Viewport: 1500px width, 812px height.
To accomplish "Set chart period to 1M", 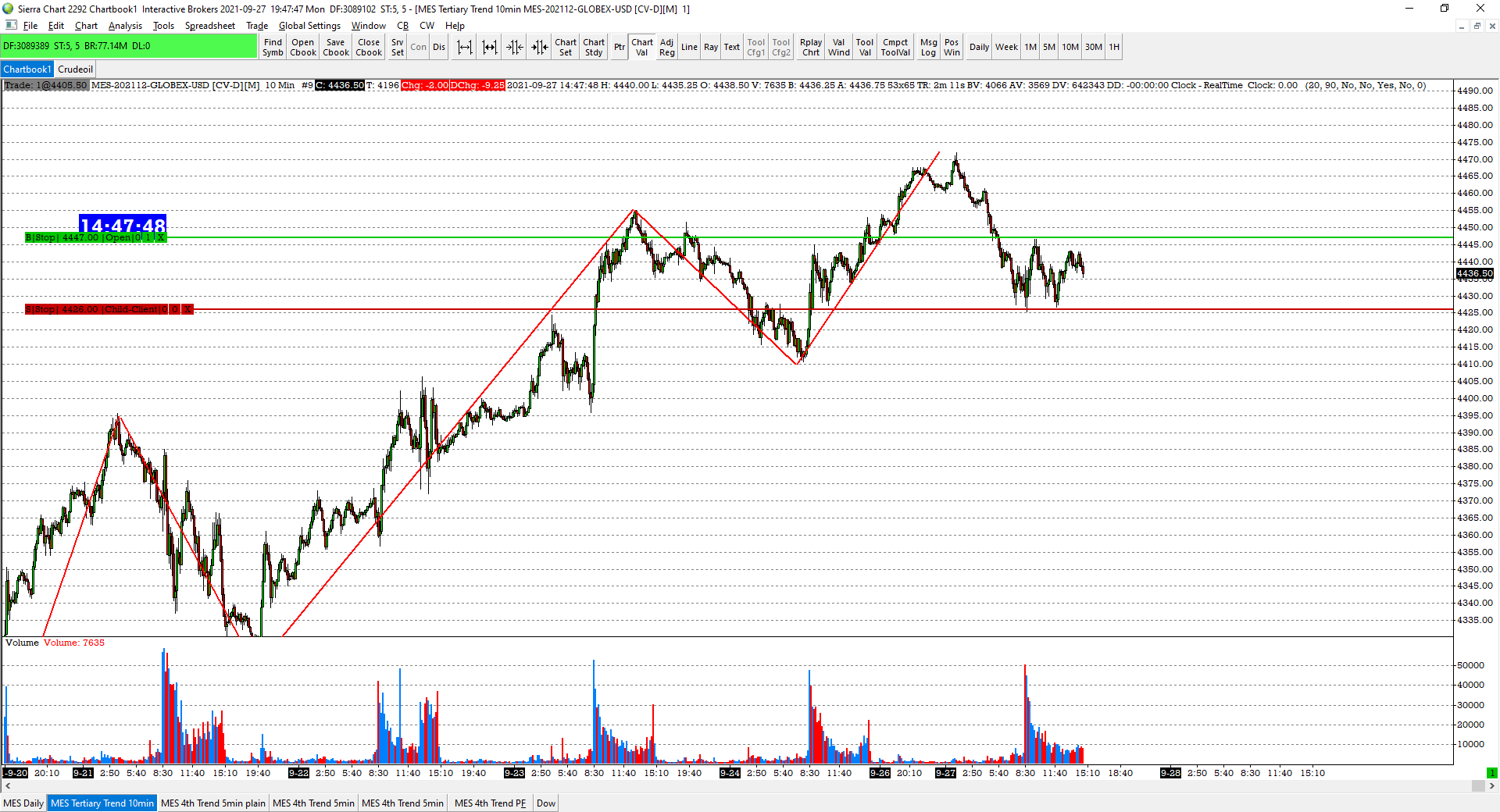I will point(1031,47).
